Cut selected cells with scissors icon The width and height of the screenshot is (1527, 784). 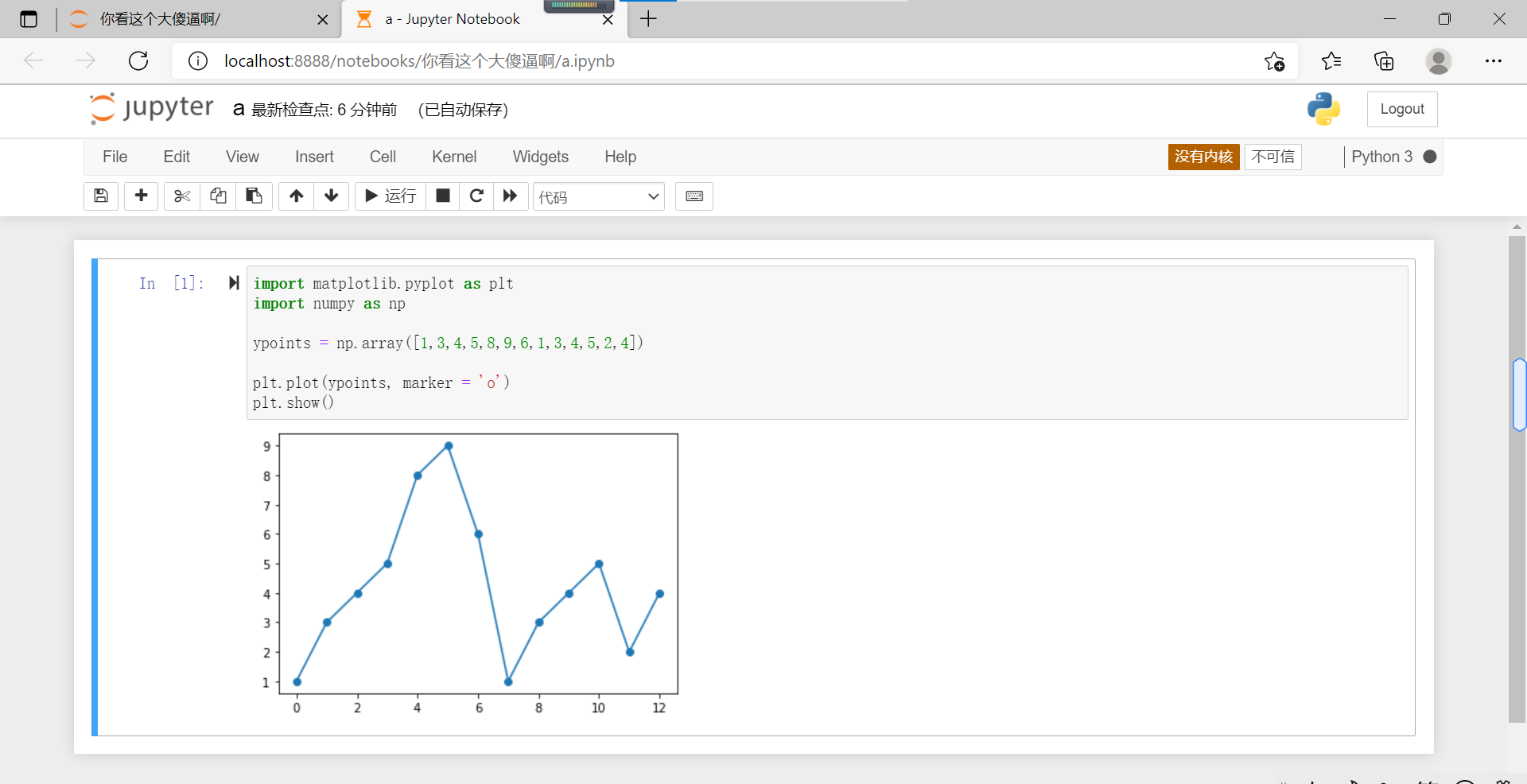(x=182, y=196)
